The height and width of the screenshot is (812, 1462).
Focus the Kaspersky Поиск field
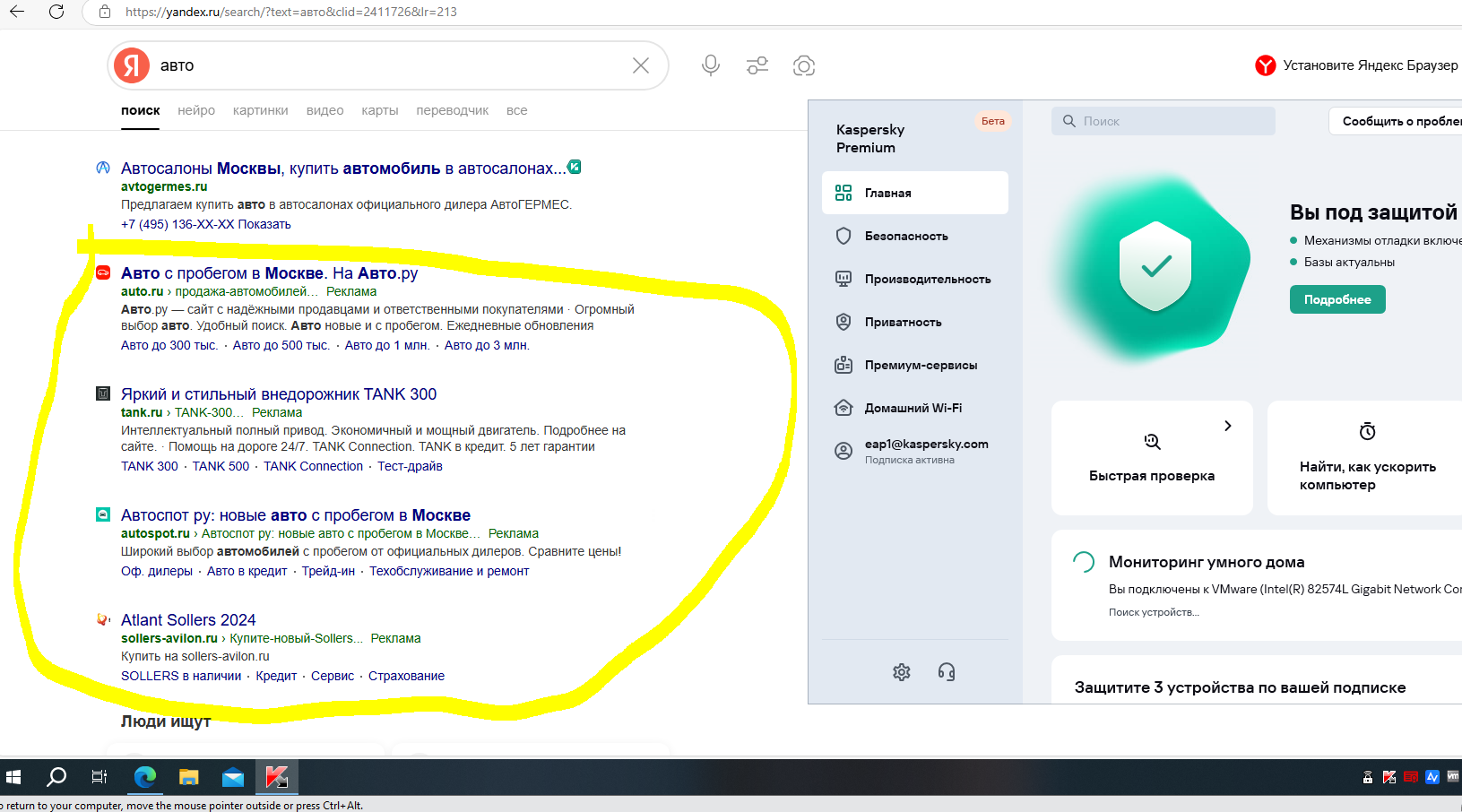tap(1164, 121)
